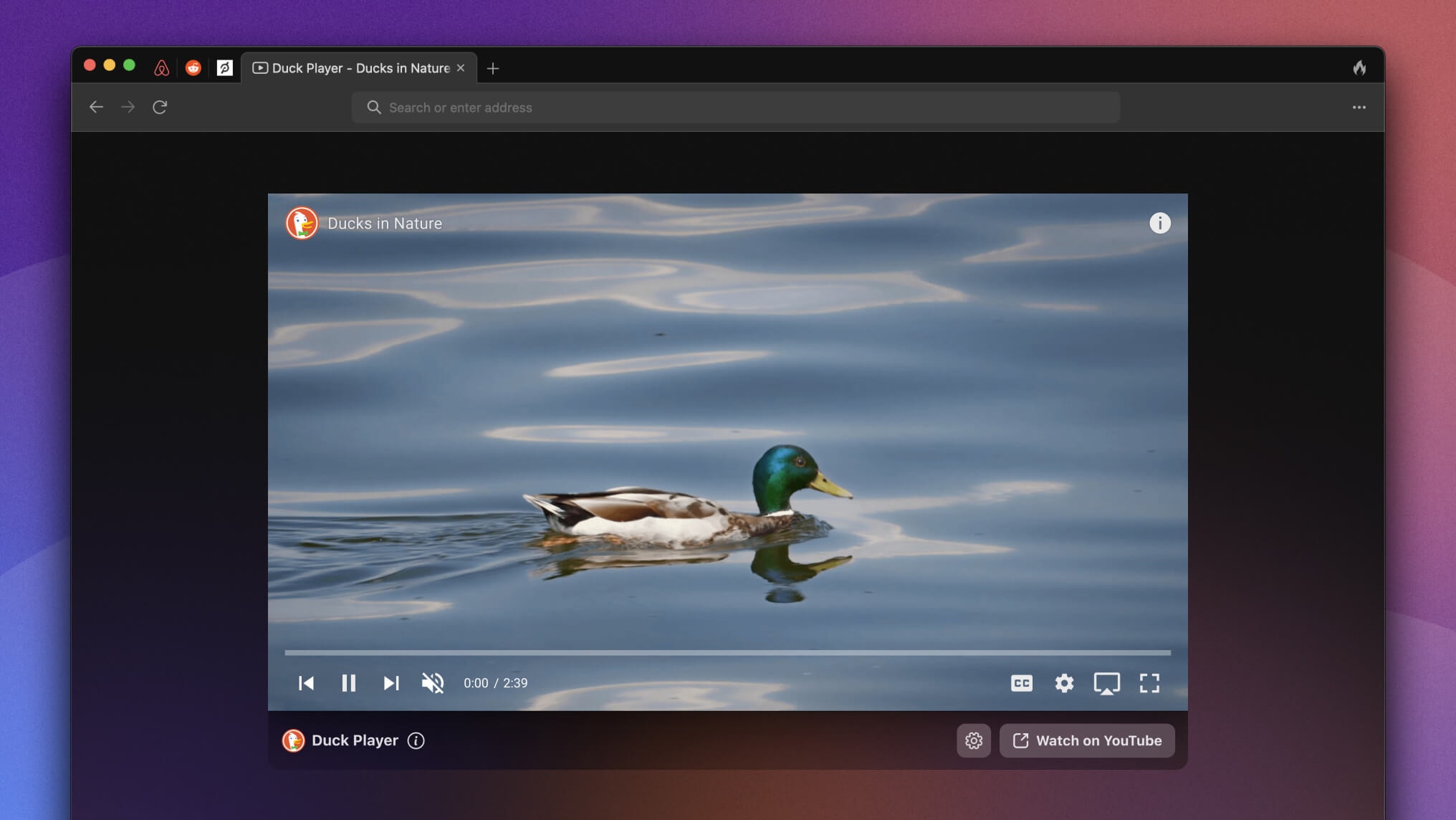Pause the Ducks in Nature video

click(x=348, y=683)
